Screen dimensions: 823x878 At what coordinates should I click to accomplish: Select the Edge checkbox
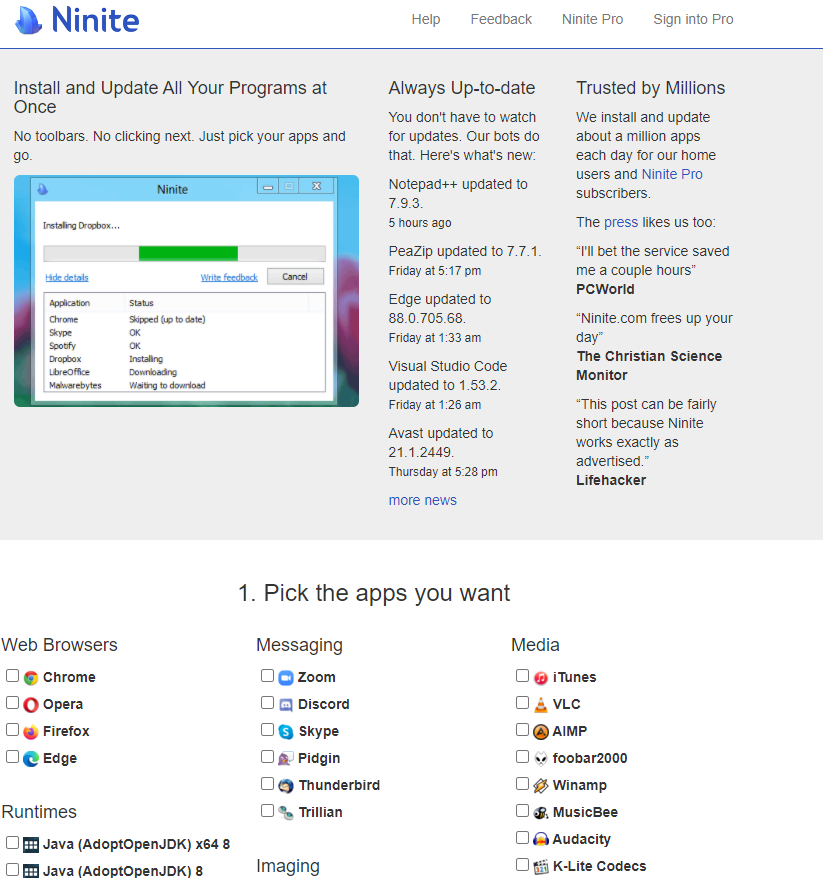12,757
